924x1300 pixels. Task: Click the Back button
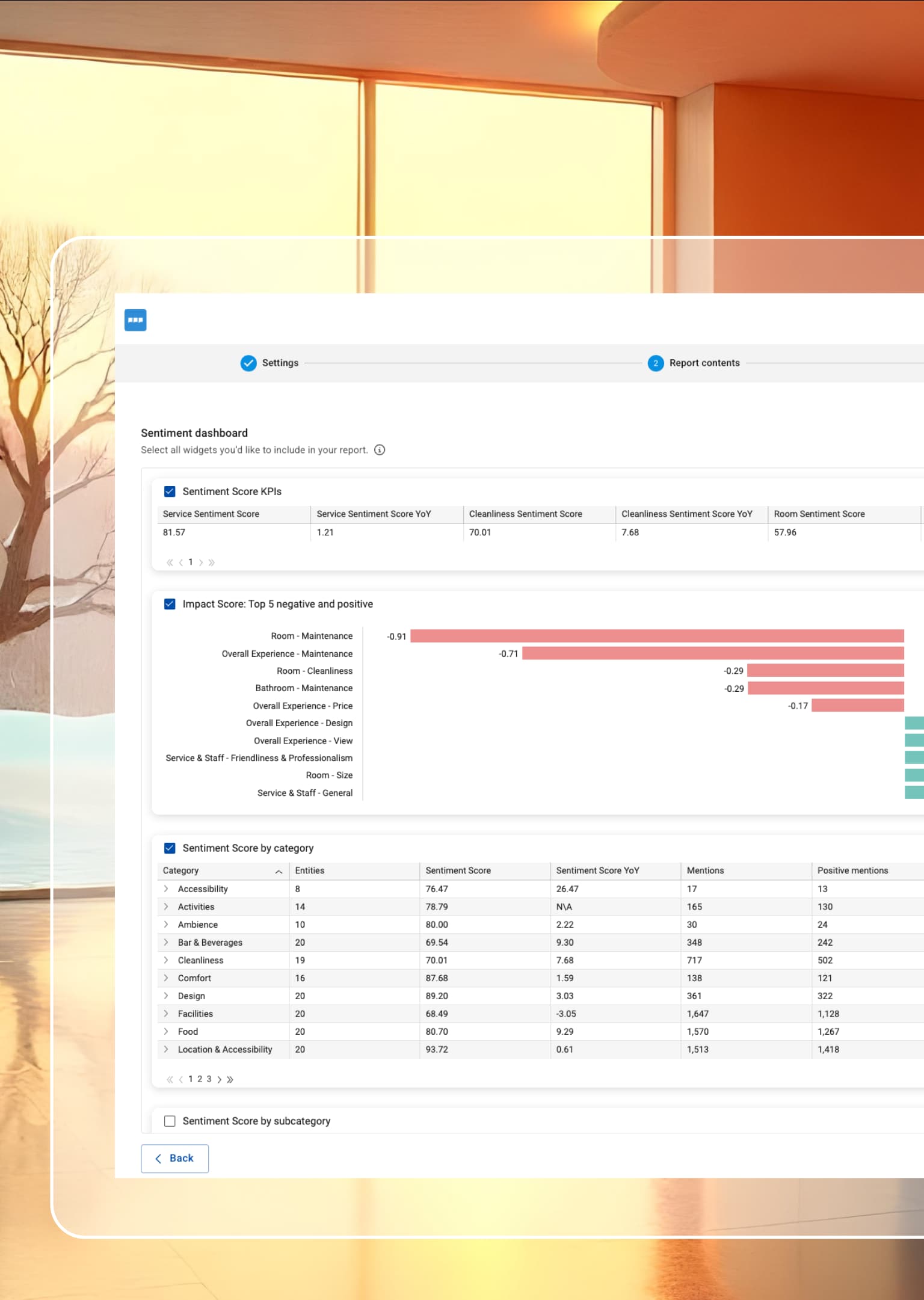[x=175, y=1159]
